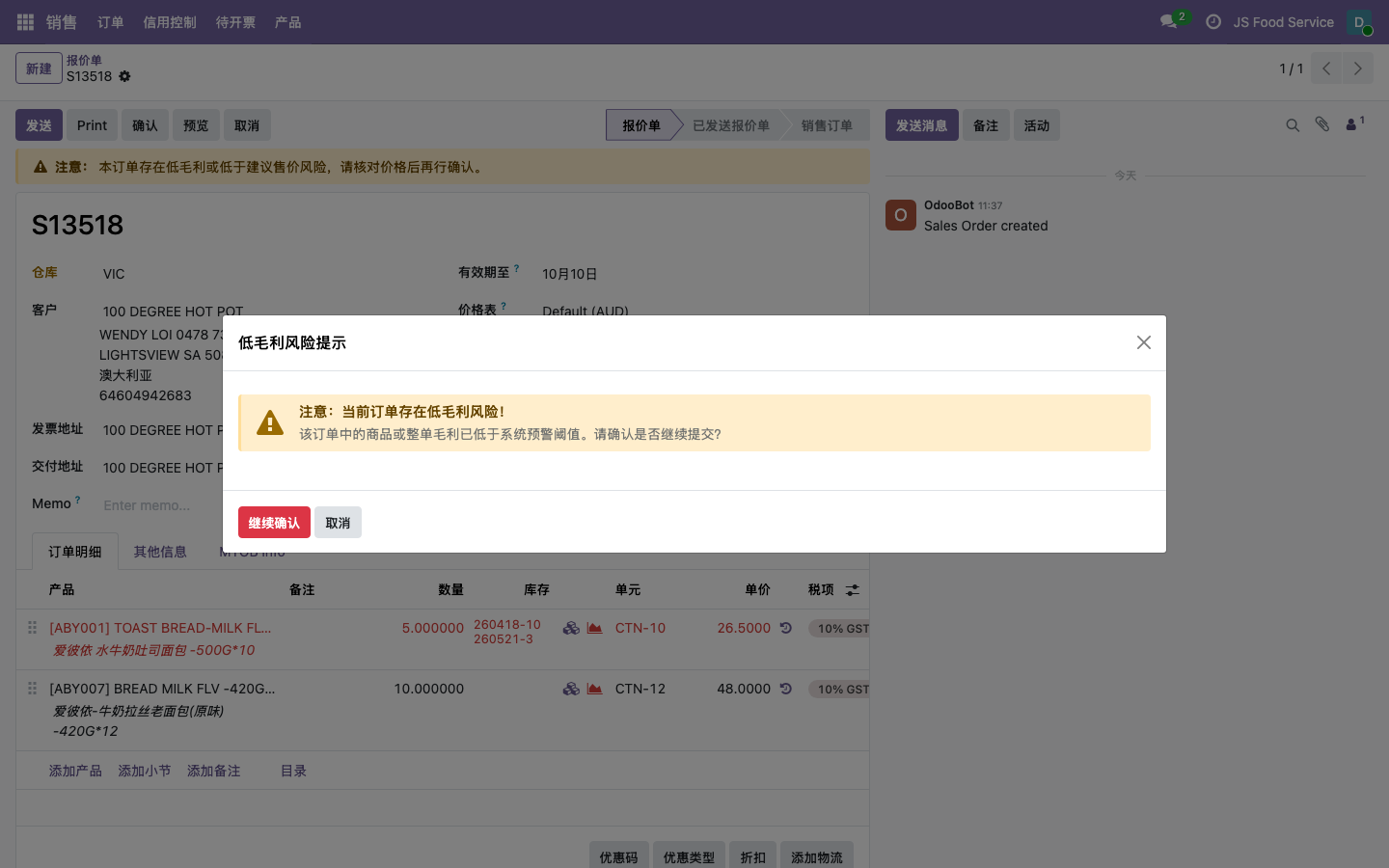
Task: Click the 发送消息 chatter button
Action: click(922, 125)
